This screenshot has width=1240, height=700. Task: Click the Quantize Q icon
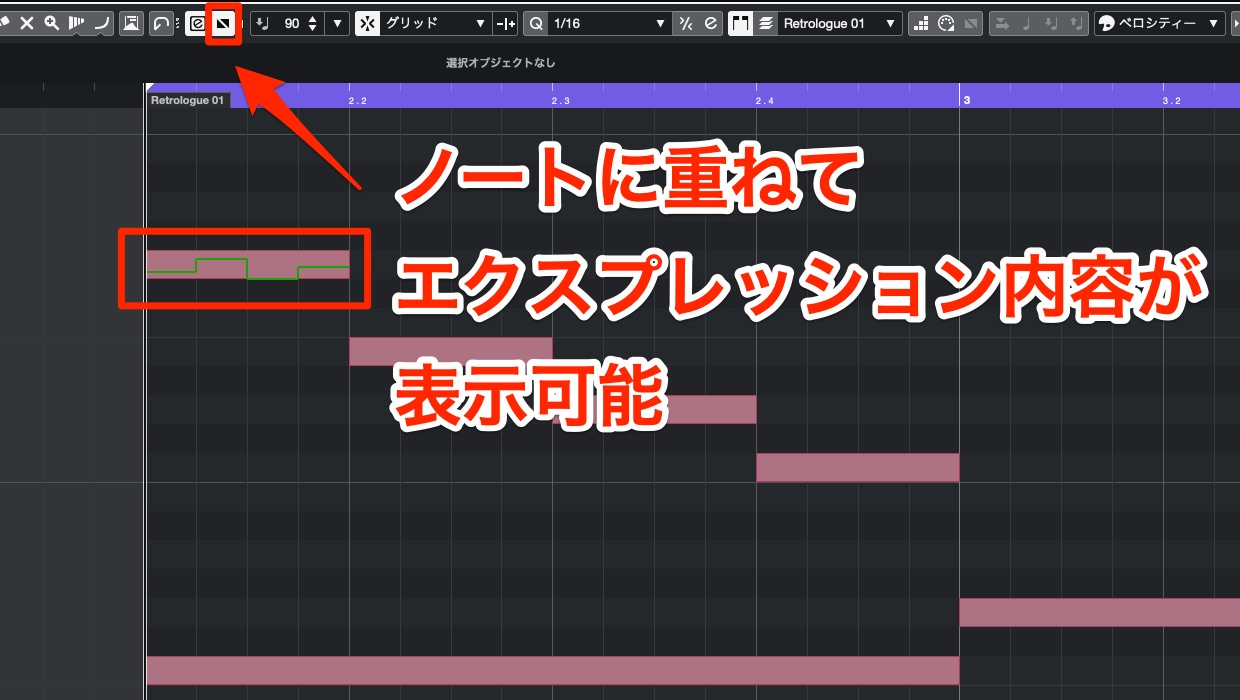[536, 23]
